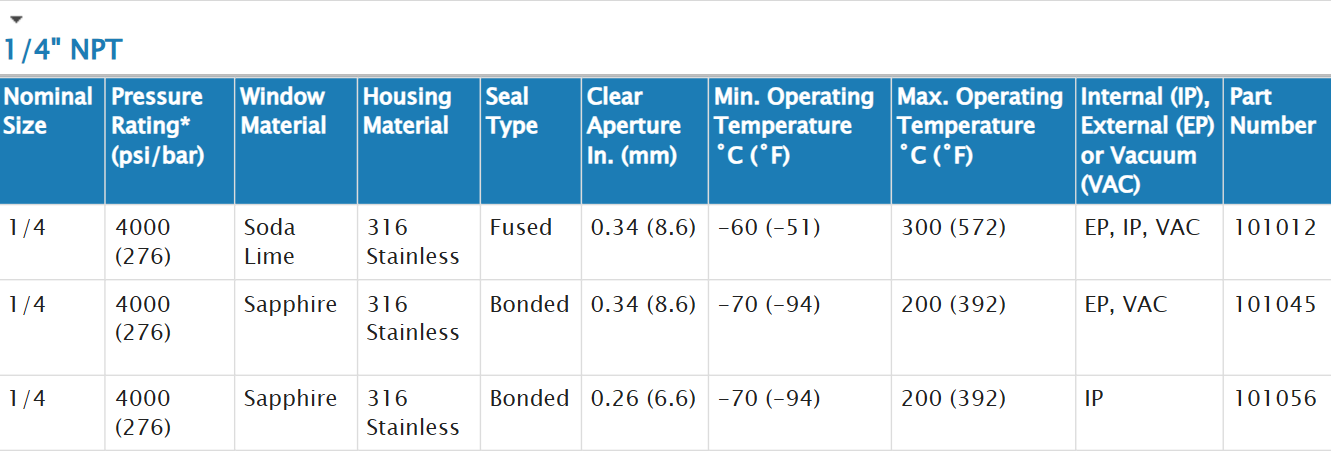This screenshot has width=1331, height=451.
Task: Click the Part Number column header
Action: click(1273, 111)
